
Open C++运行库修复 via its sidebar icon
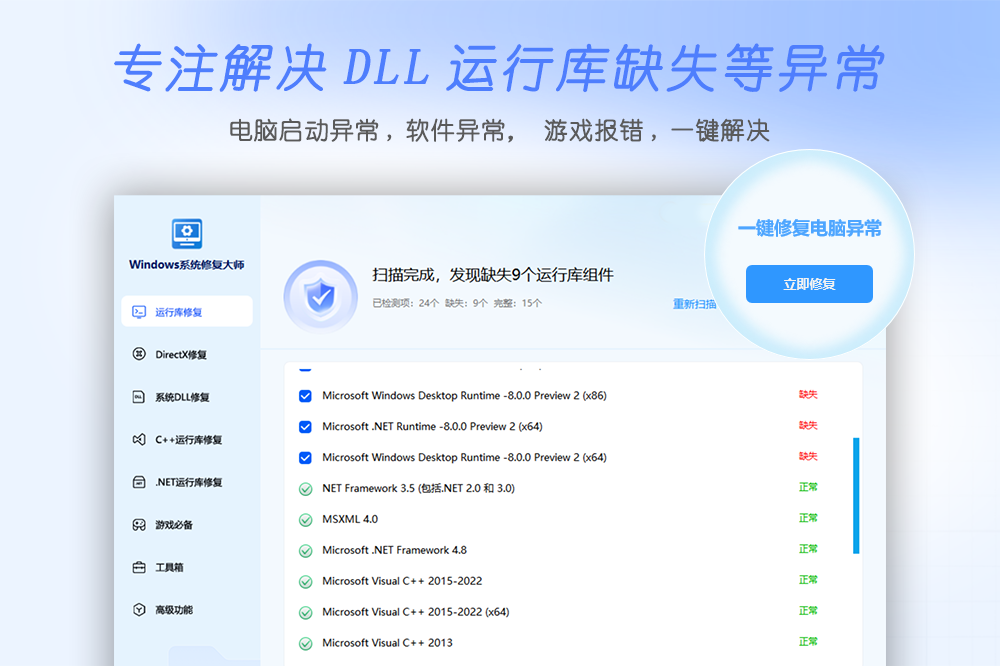pyautogui.click(x=139, y=440)
